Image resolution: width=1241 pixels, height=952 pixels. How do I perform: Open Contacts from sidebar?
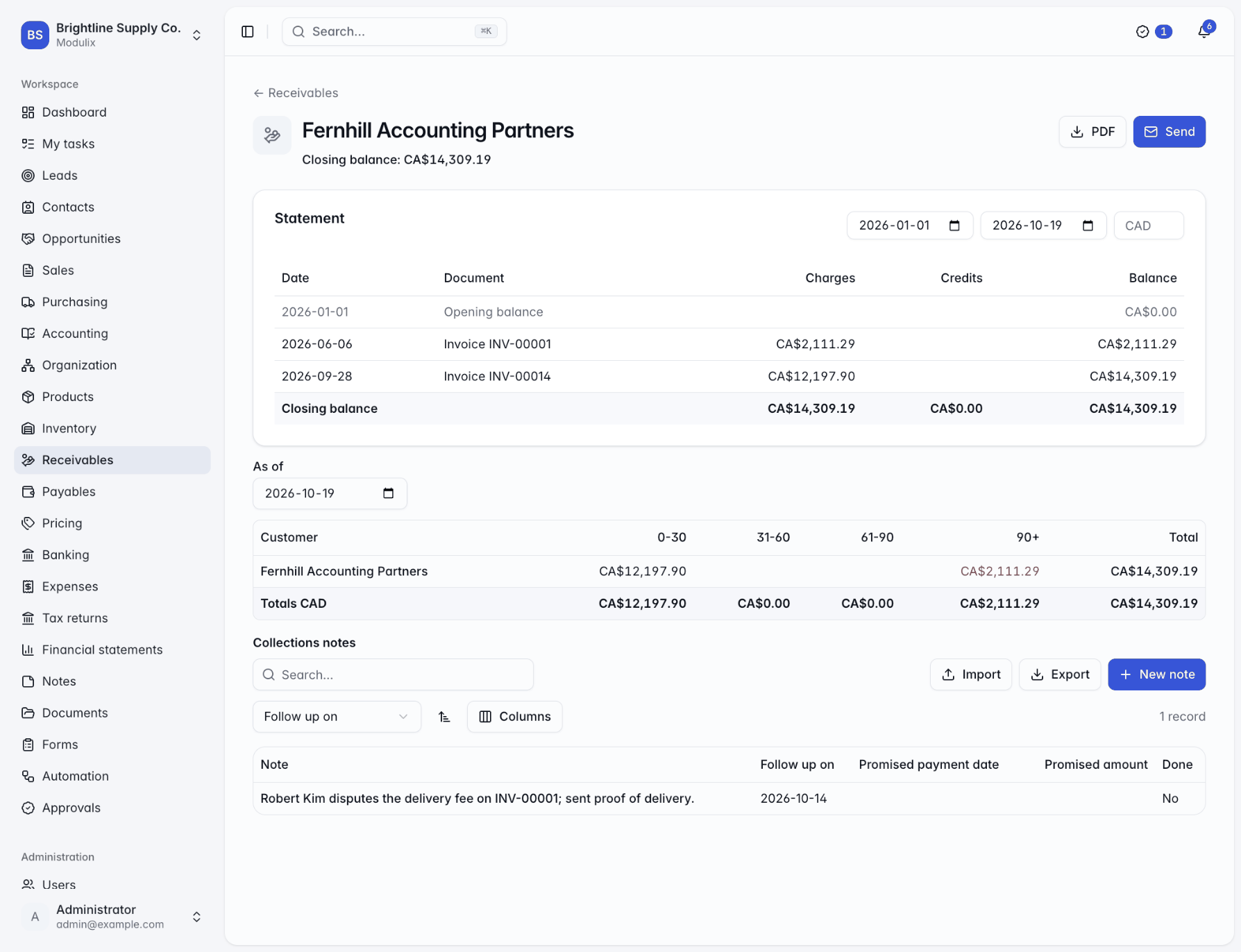click(x=112, y=207)
